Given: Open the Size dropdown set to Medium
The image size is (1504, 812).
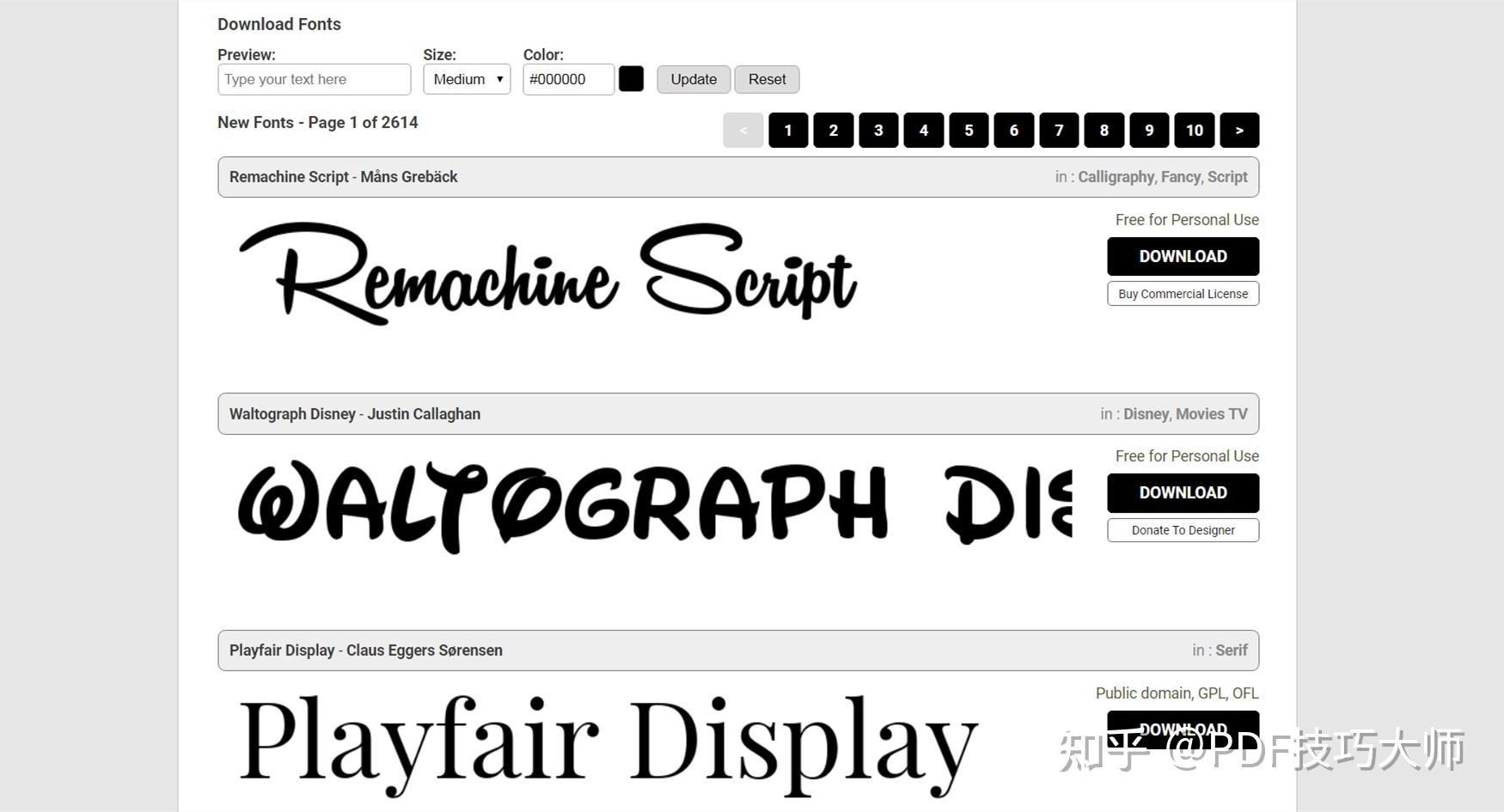Looking at the screenshot, I should (x=467, y=79).
